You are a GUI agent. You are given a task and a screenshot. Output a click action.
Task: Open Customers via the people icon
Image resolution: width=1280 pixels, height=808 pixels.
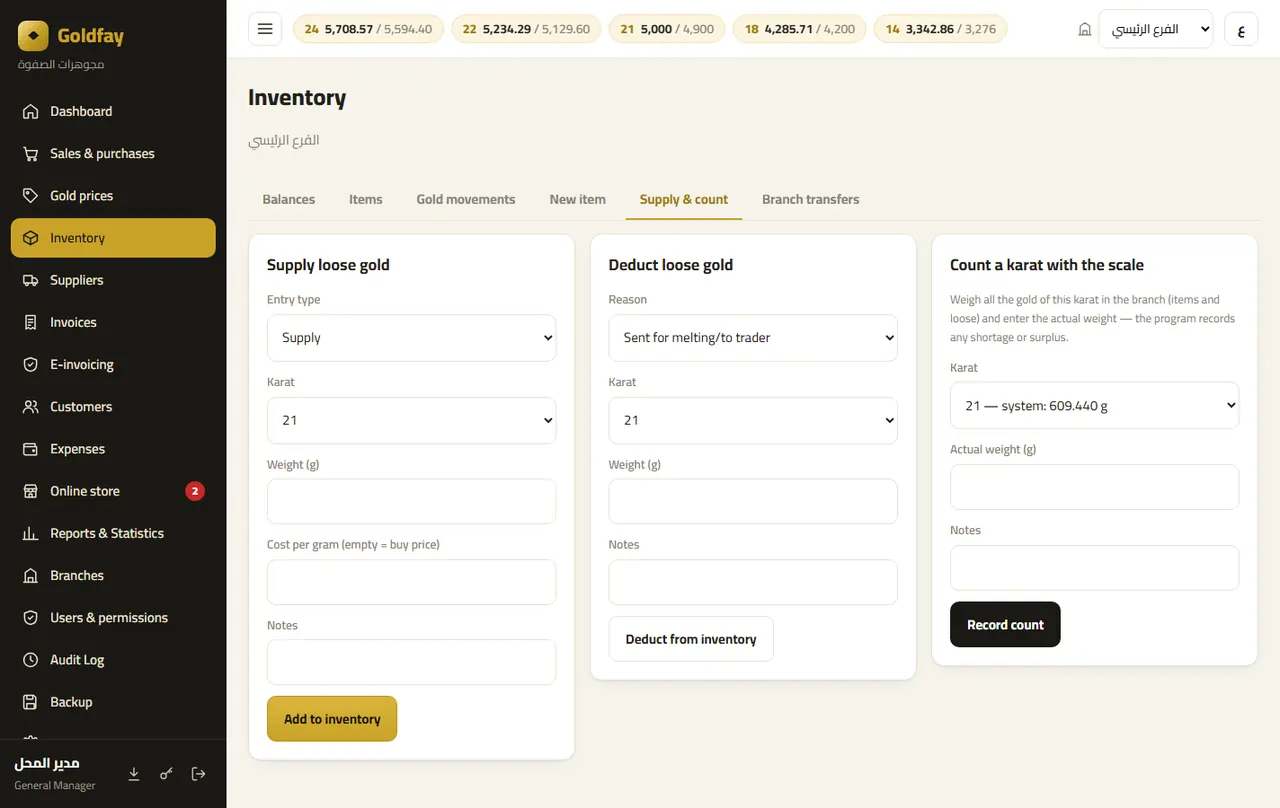[x=31, y=407]
